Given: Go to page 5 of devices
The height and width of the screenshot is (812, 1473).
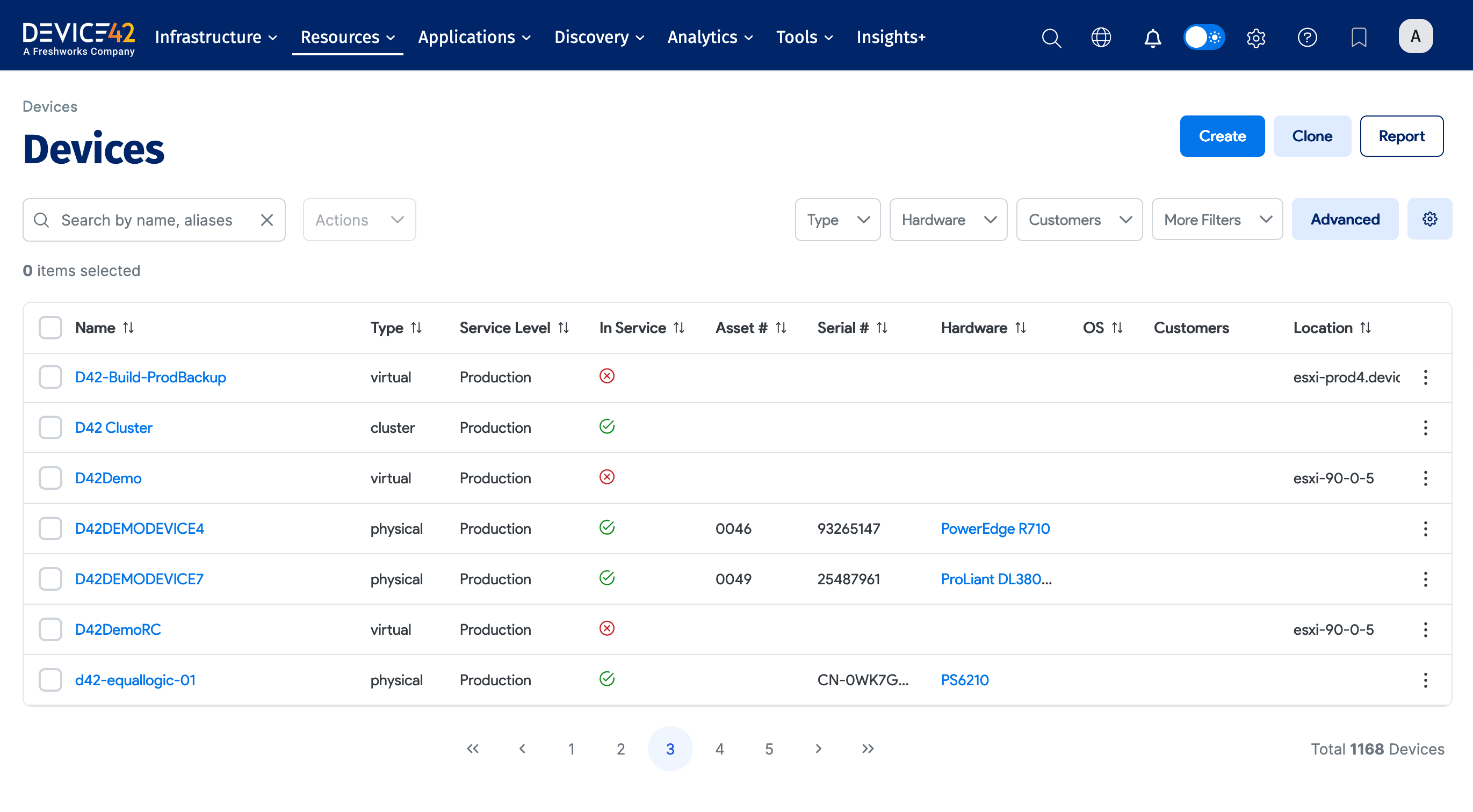Looking at the screenshot, I should (769, 748).
